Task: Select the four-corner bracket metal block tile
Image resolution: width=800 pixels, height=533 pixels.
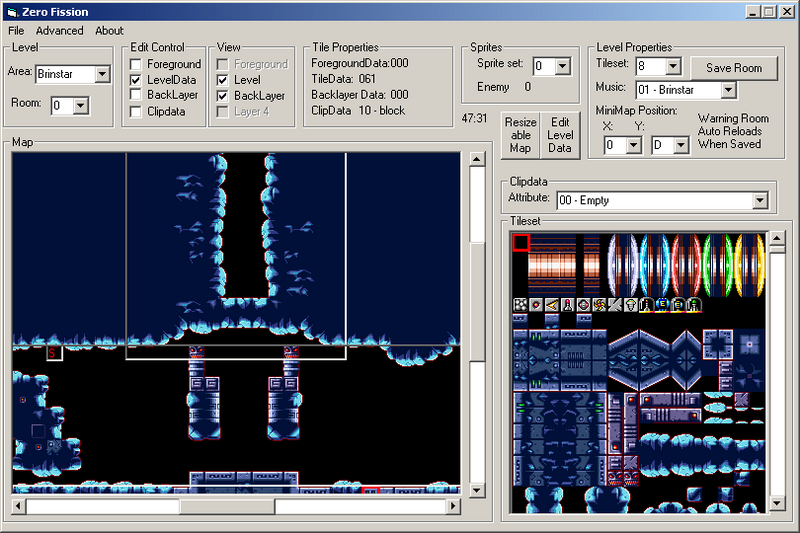Action: point(718,344)
